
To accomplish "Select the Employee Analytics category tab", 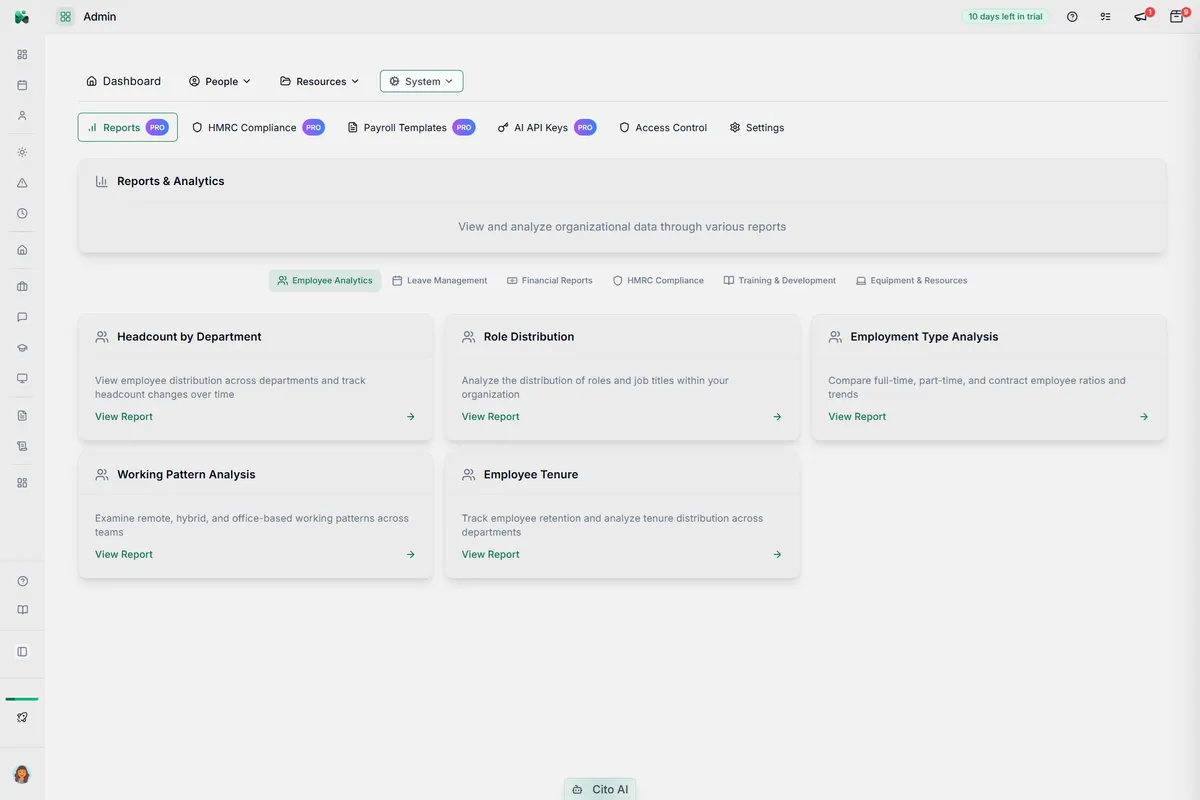I will coord(325,281).
